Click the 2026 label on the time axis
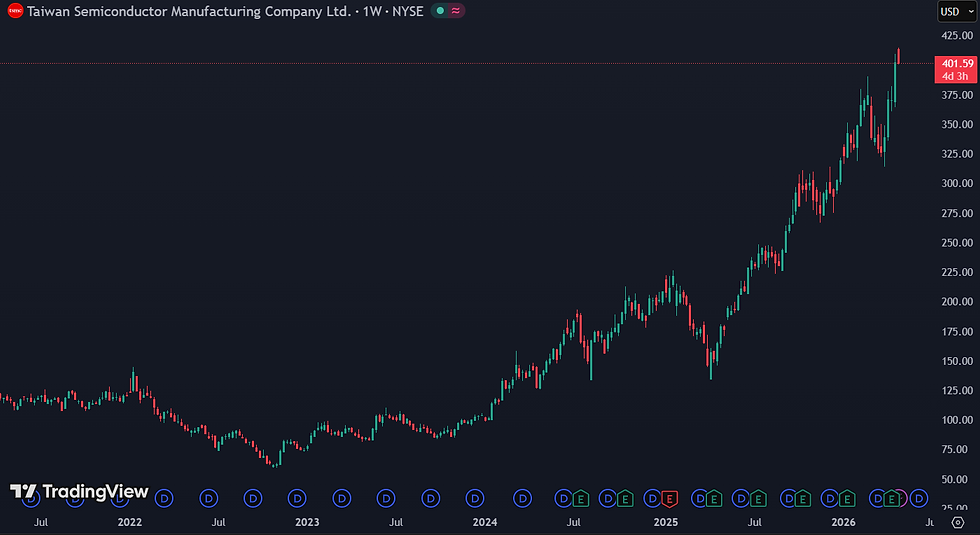Screen dimensions: 980x535 click(x=843, y=522)
